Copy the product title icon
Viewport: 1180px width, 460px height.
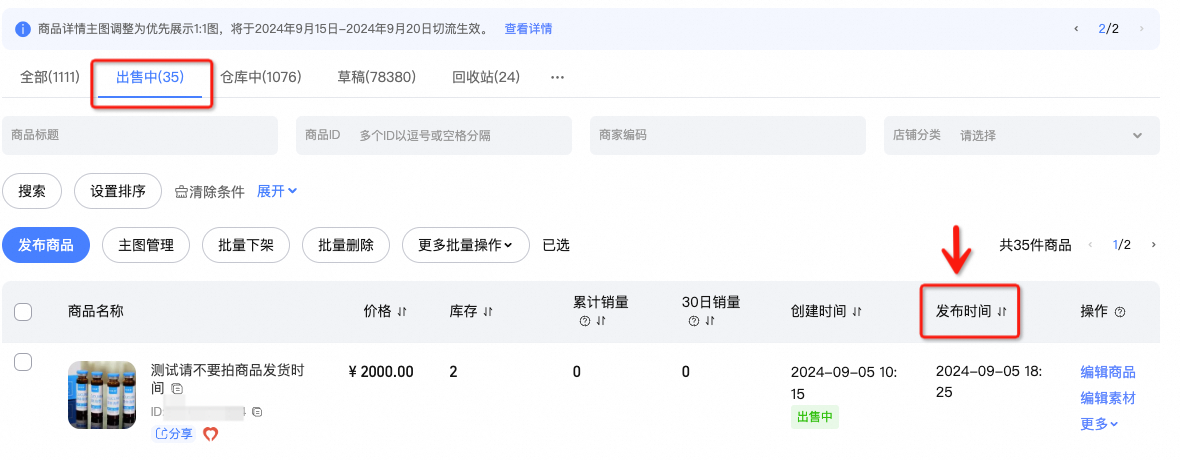tap(176, 389)
